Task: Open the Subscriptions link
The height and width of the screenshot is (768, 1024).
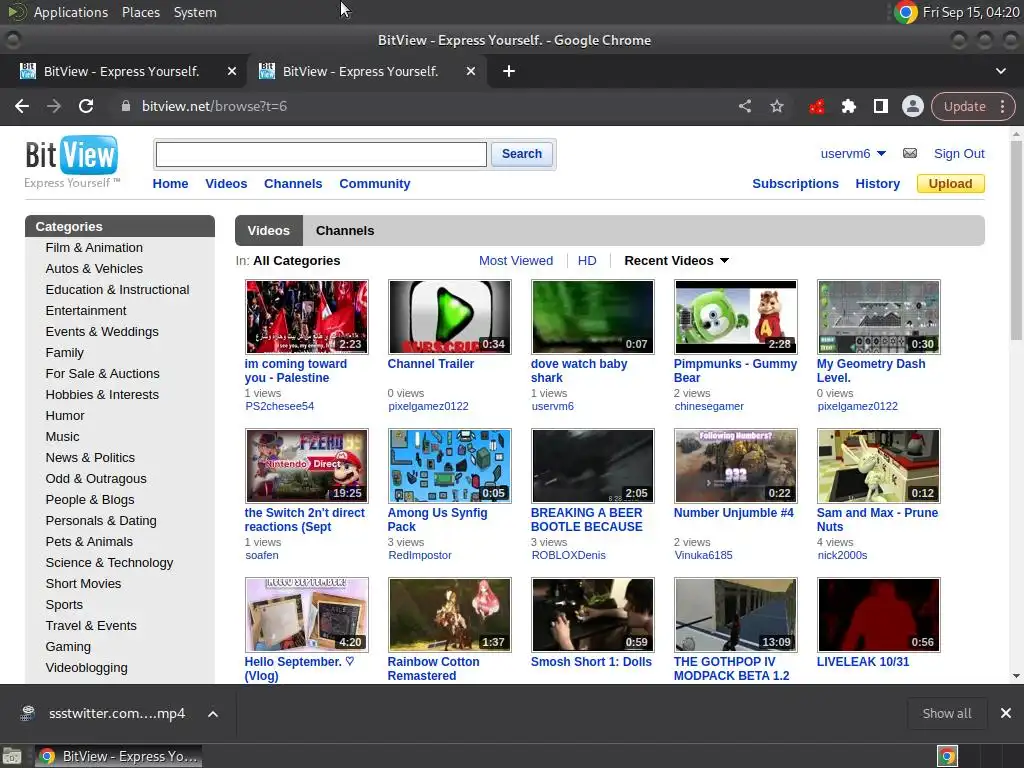Action: pyautogui.click(x=795, y=184)
